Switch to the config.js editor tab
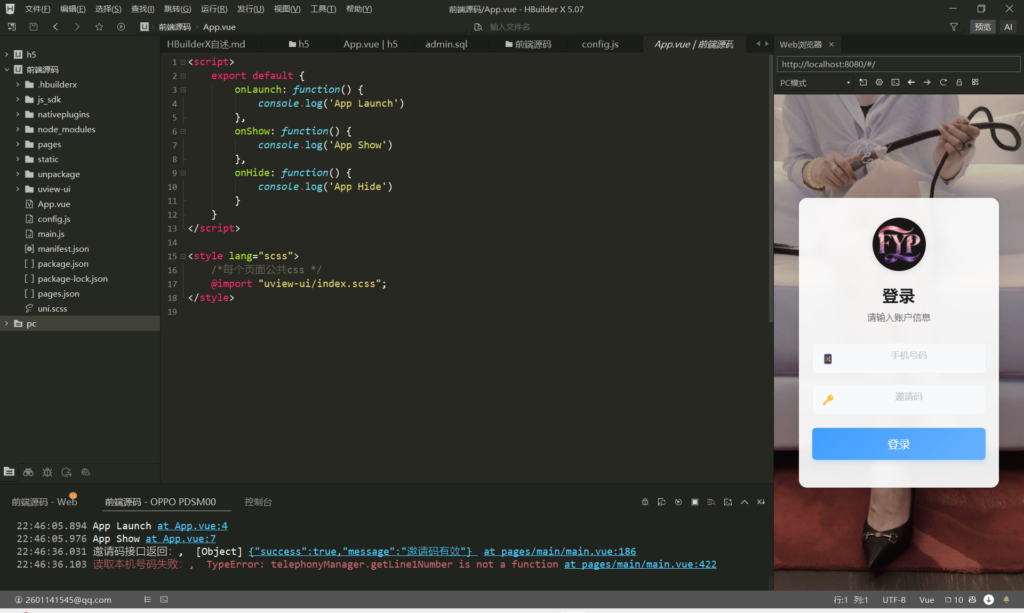 [x=600, y=44]
